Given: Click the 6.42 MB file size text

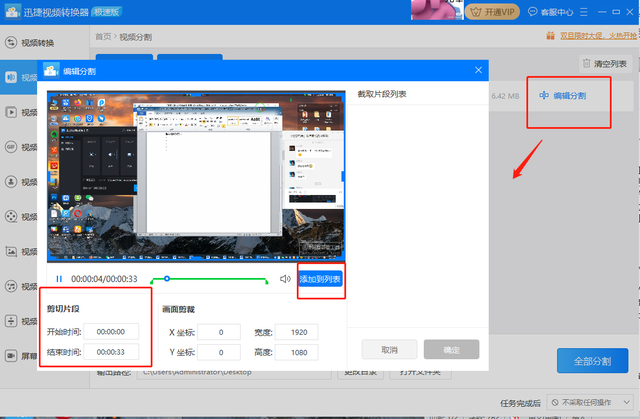Looking at the screenshot, I should tap(505, 96).
